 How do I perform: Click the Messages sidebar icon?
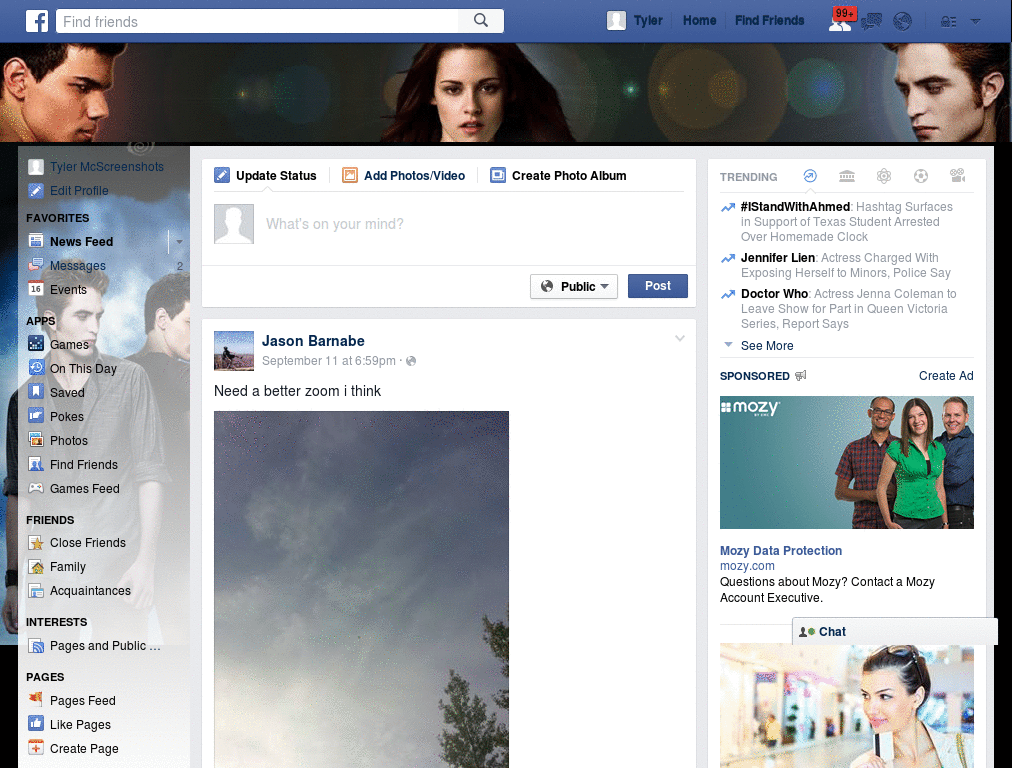pyautogui.click(x=36, y=265)
